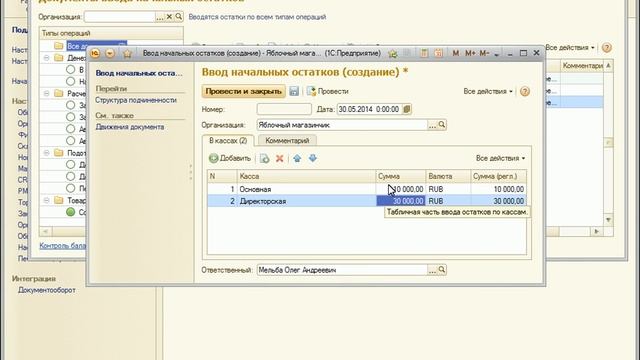Viewport: 640px width, 360px height.
Task: Open the calendar icon in the title bar
Action: pyautogui.click(x=438, y=53)
